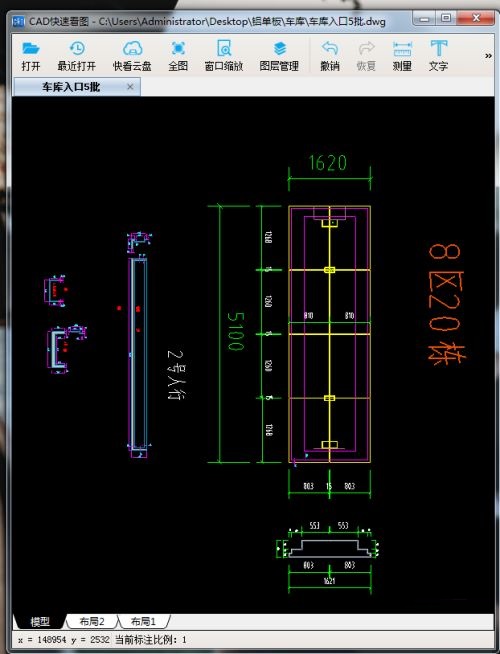This screenshot has height=654, width=500.
Task: Switch to 布局1 layout tab
Action: click(143, 621)
